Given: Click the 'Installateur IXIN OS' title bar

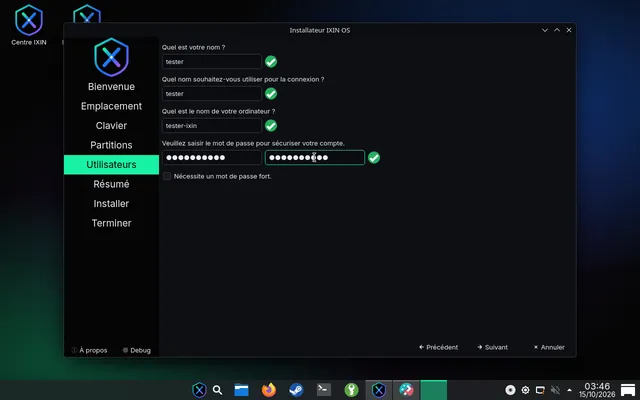Looking at the screenshot, I should click(x=320, y=30).
